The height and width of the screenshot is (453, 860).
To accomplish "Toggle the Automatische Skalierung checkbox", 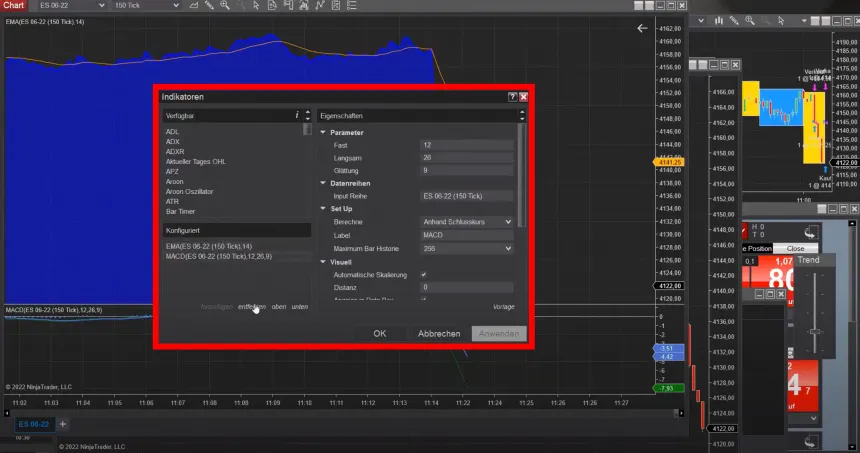I will 424,274.
